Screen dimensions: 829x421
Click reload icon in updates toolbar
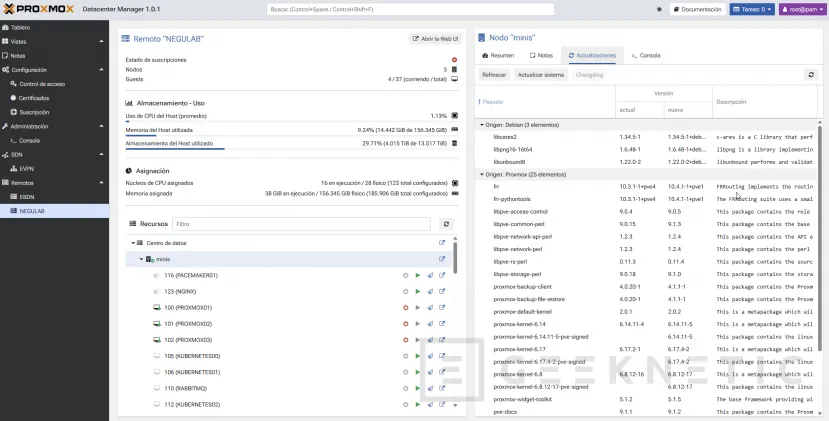click(811, 75)
